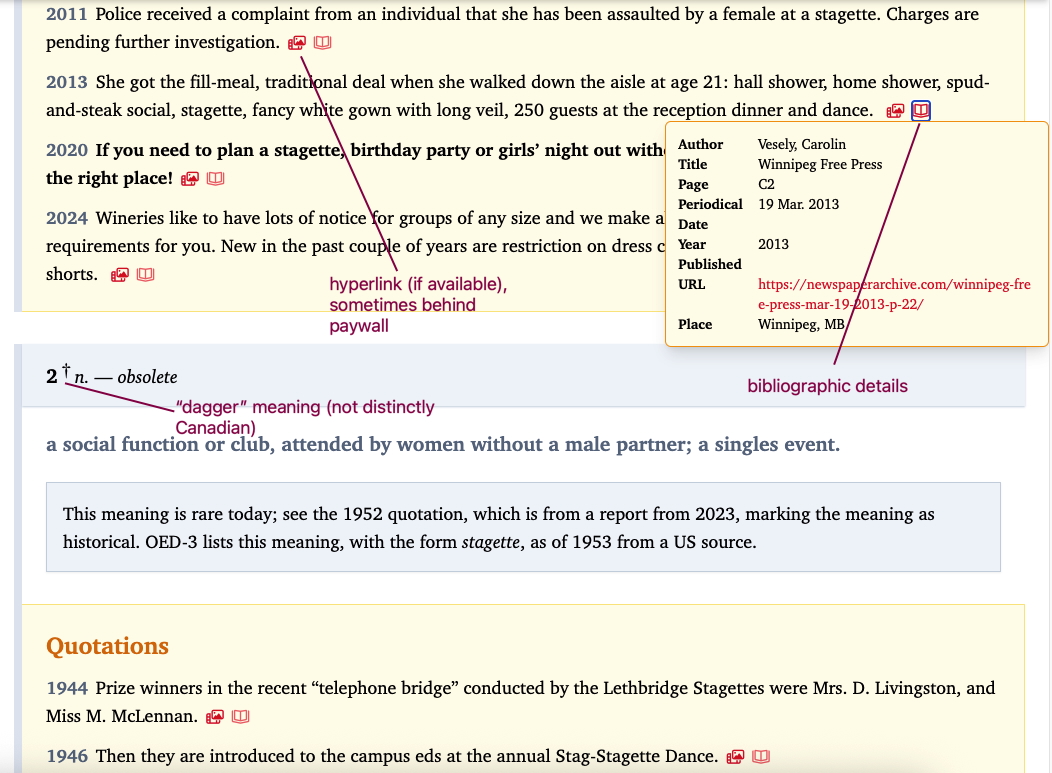Click the year 2024 quotation label
Image resolution: width=1052 pixels, height=773 pixels.
point(66,219)
